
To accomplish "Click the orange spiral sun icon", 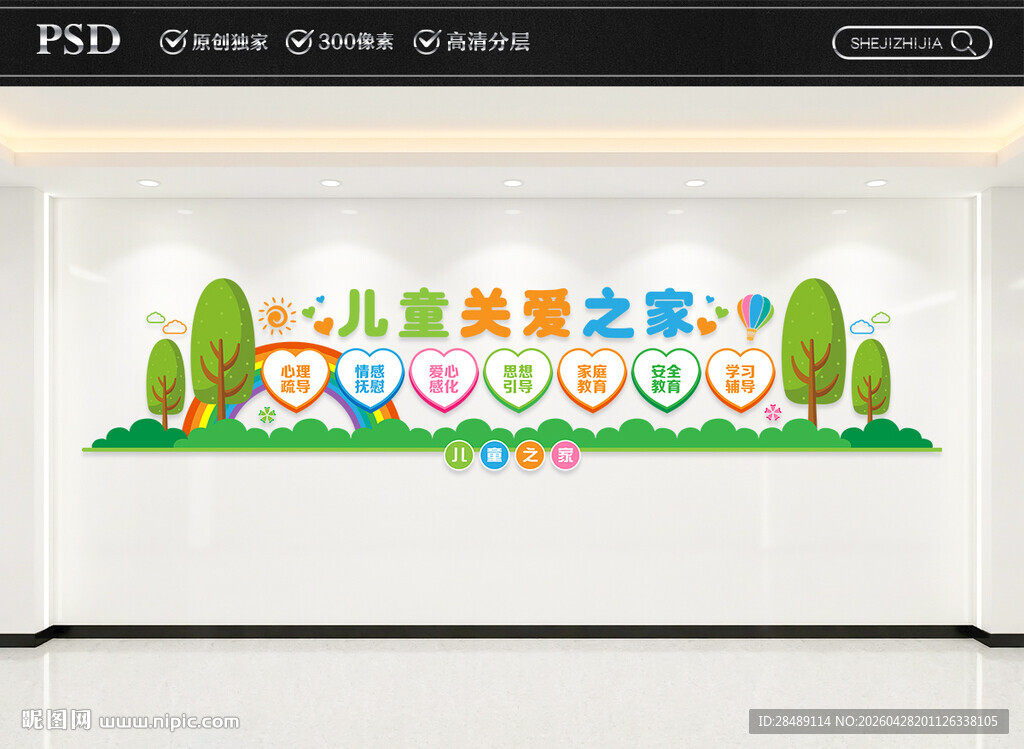I will [277, 317].
